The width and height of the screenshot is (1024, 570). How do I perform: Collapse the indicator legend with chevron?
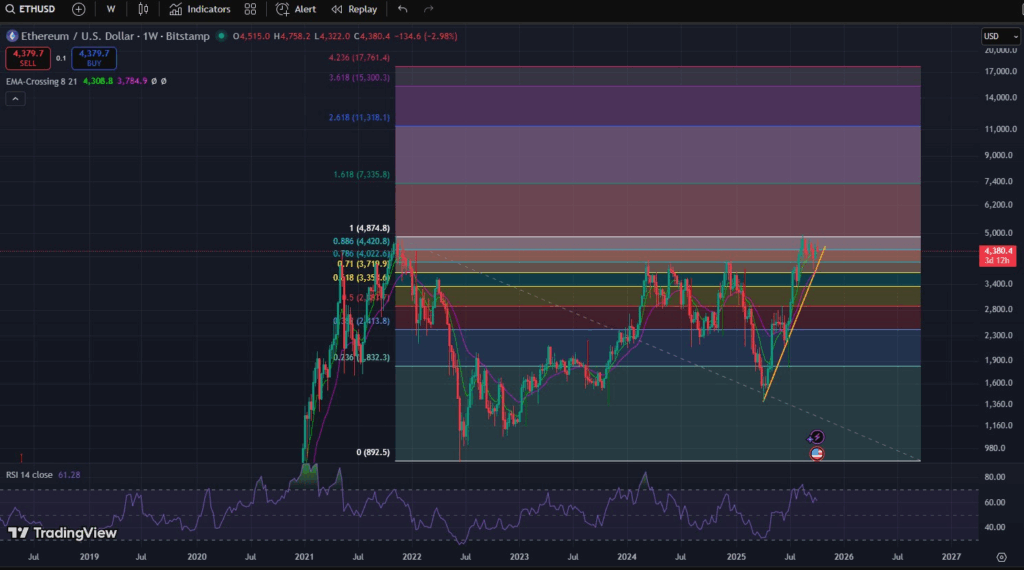[x=15, y=99]
